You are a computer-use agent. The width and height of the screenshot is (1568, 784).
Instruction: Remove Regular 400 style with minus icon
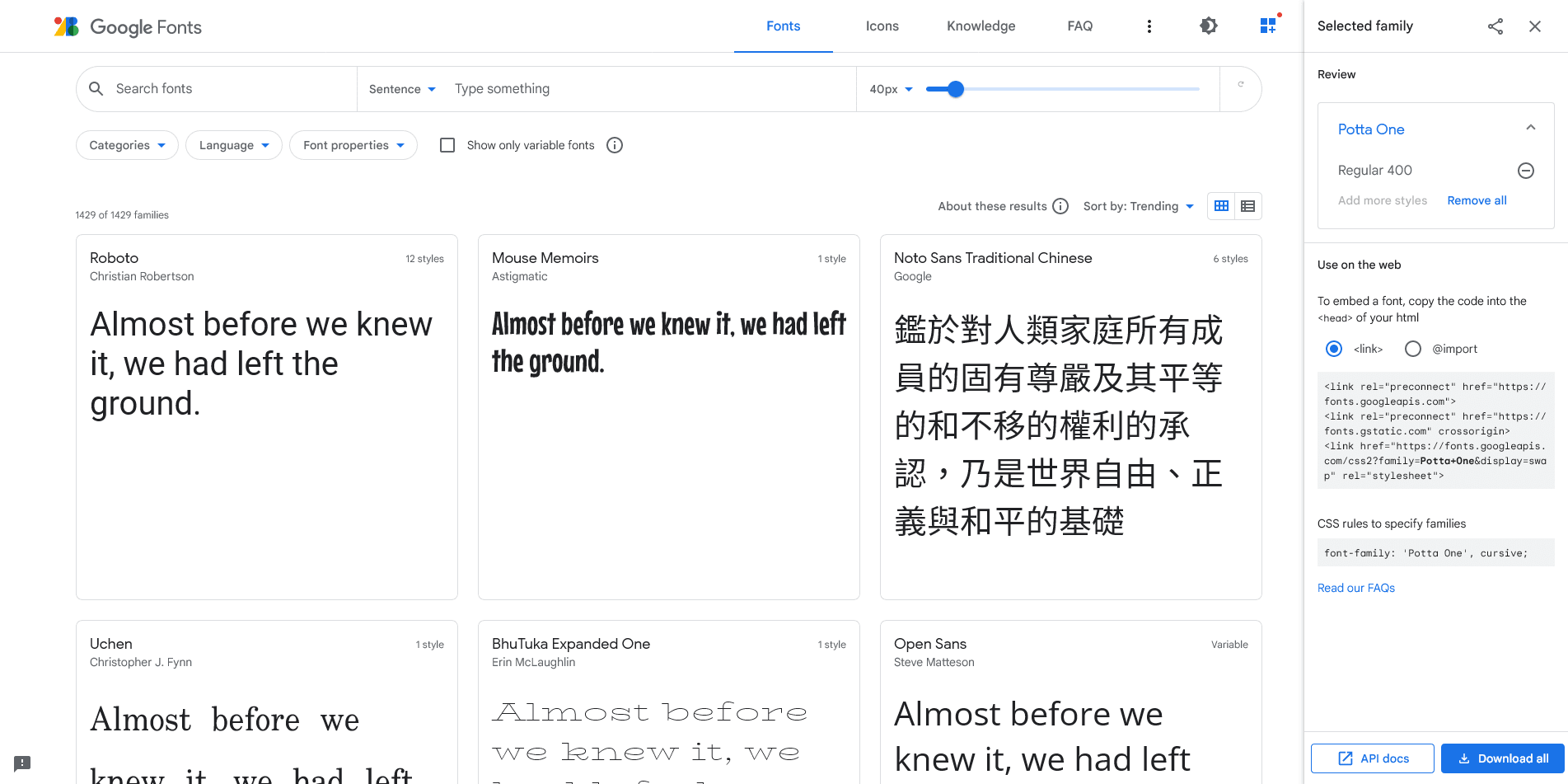pyautogui.click(x=1525, y=171)
